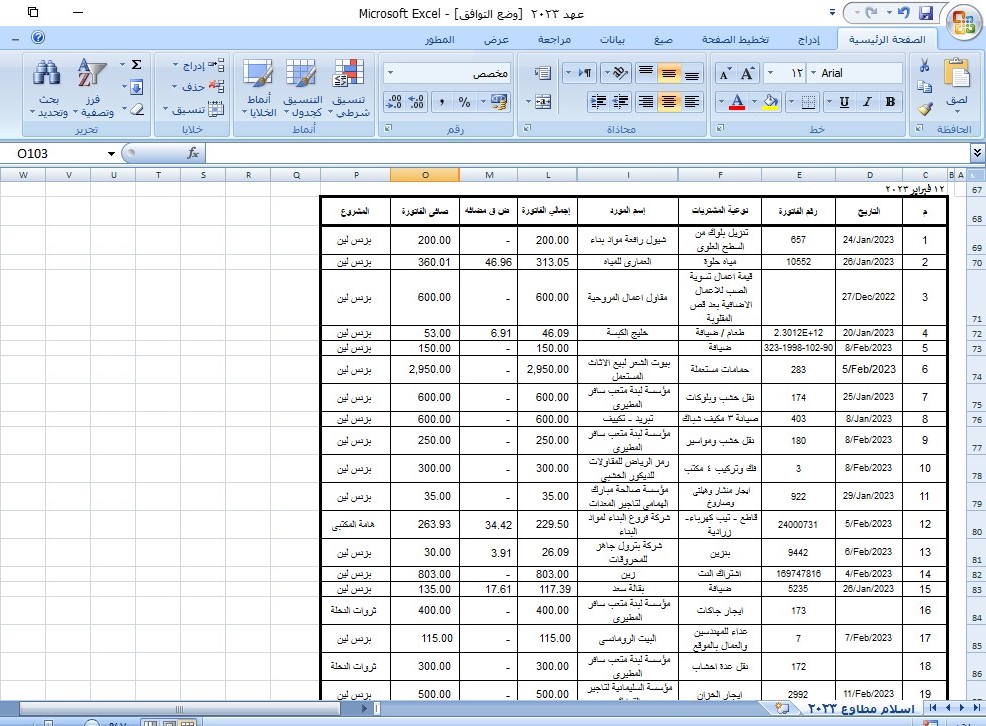Apply accounting number format icon
The height and width of the screenshot is (726, 986).
pyautogui.click(x=499, y=102)
